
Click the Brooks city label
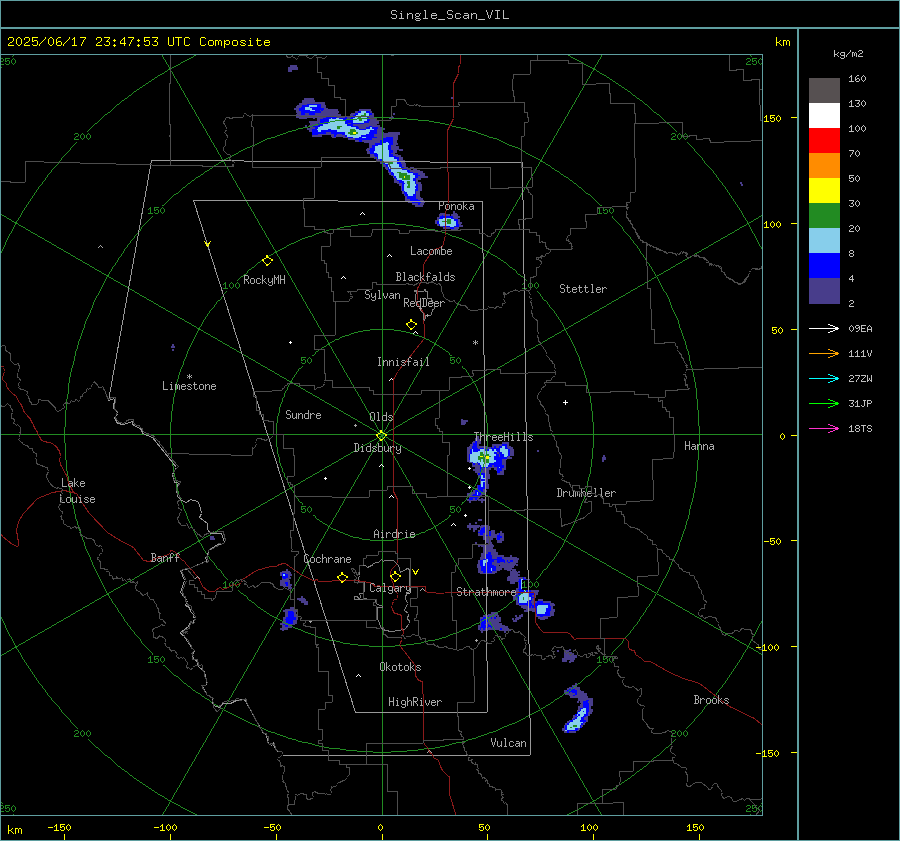[x=711, y=700]
